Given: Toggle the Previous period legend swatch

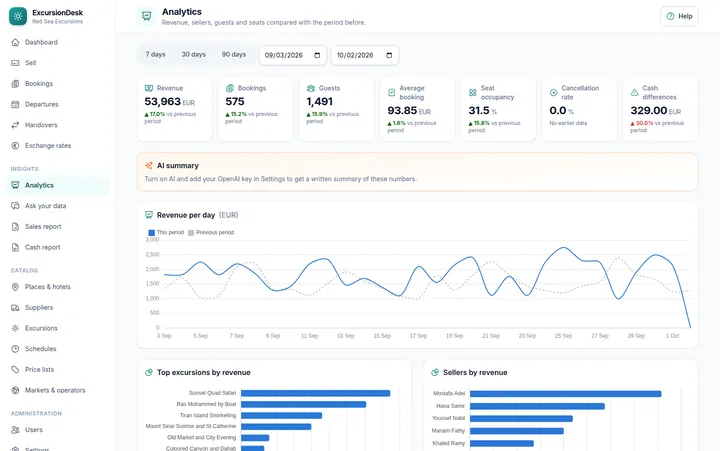Looking at the screenshot, I should (x=191, y=233).
